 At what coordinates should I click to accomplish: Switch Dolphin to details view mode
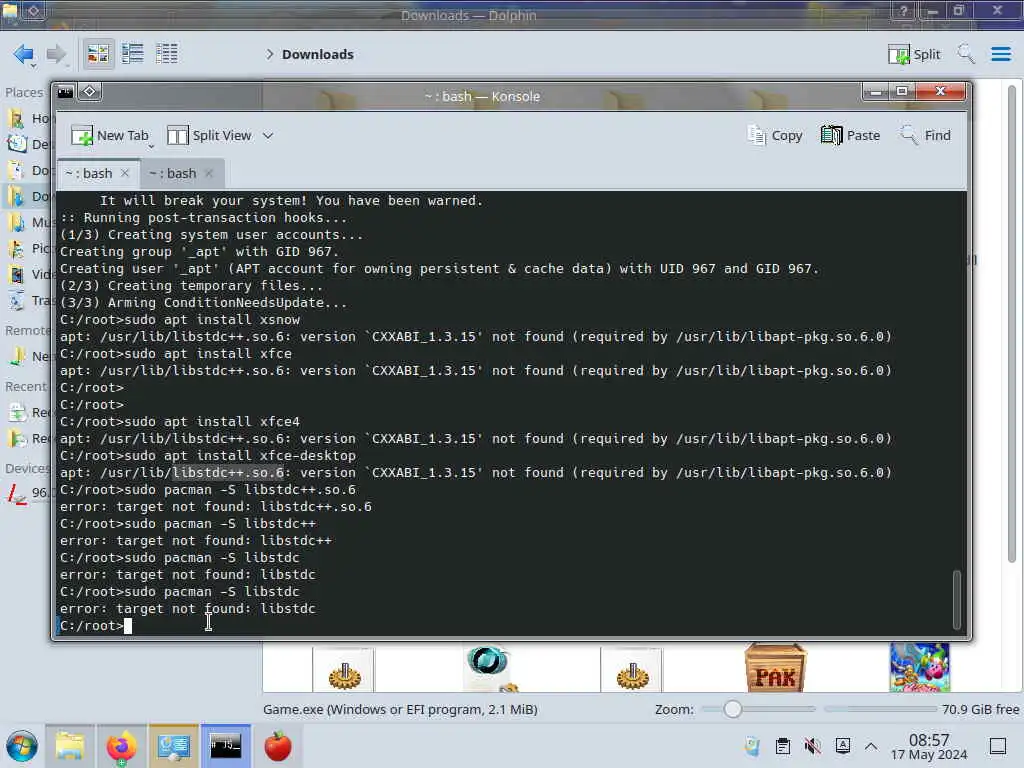pyautogui.click(x=167, y=54)
